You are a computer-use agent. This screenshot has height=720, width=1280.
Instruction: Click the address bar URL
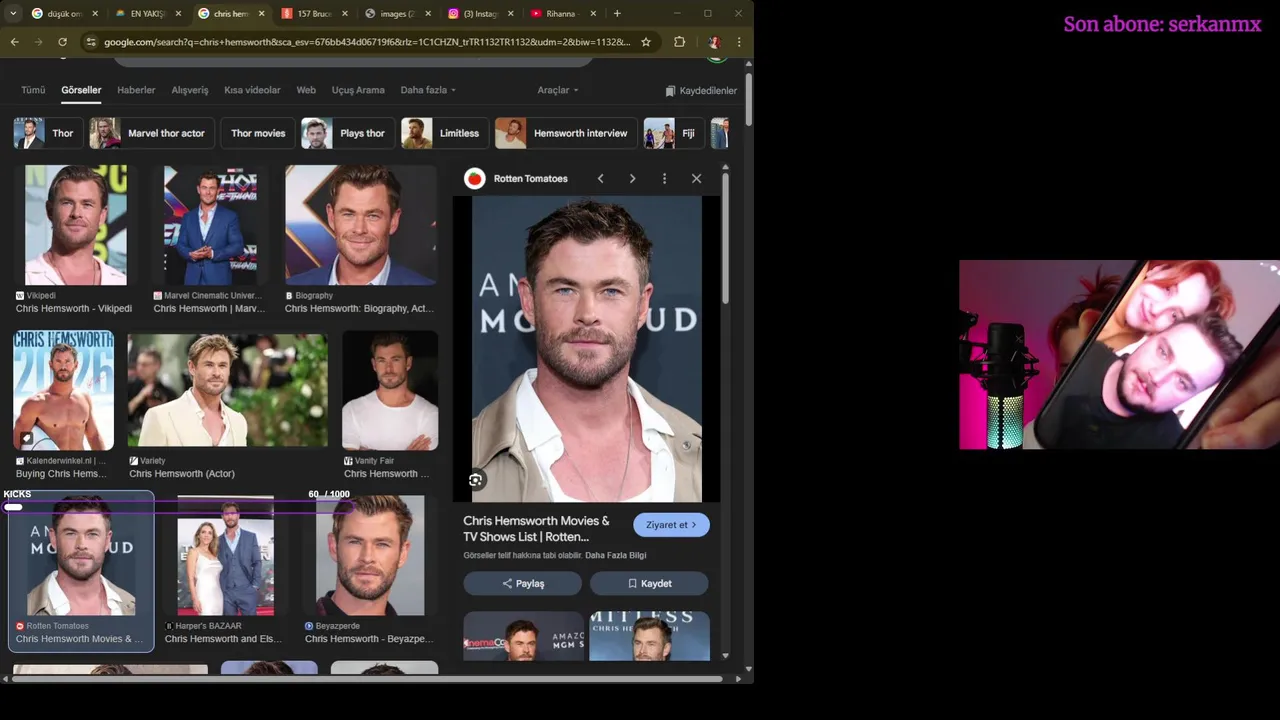[367, 42]
